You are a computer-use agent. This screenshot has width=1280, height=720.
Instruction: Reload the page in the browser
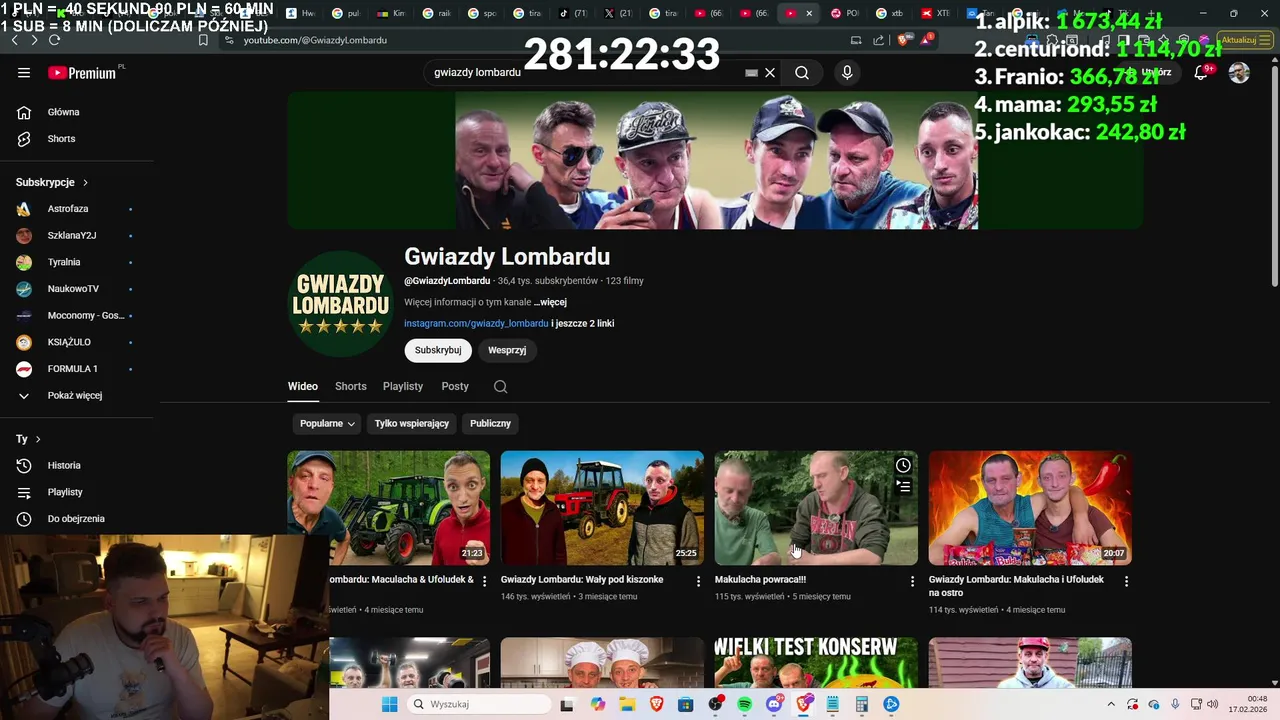54,40
